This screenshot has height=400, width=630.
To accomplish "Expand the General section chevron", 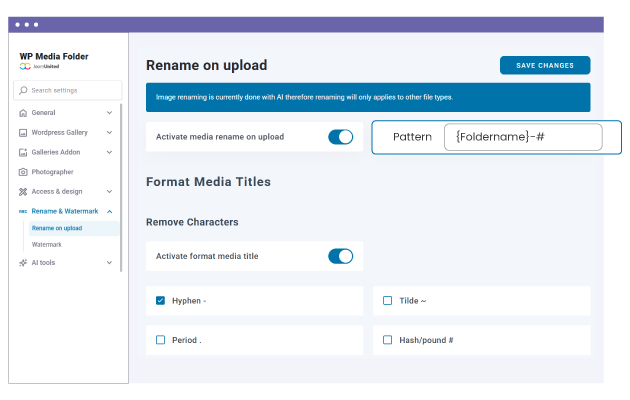I will click(x=109, y=113).
